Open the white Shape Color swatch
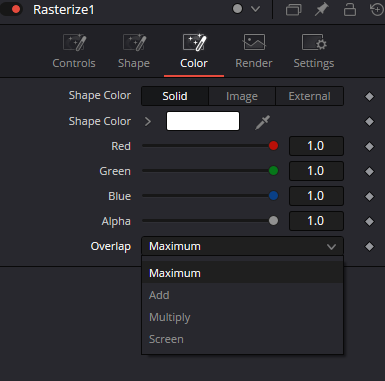Image resolution: width=385 pixels, height=381 pixels. (x=203, y=121)
